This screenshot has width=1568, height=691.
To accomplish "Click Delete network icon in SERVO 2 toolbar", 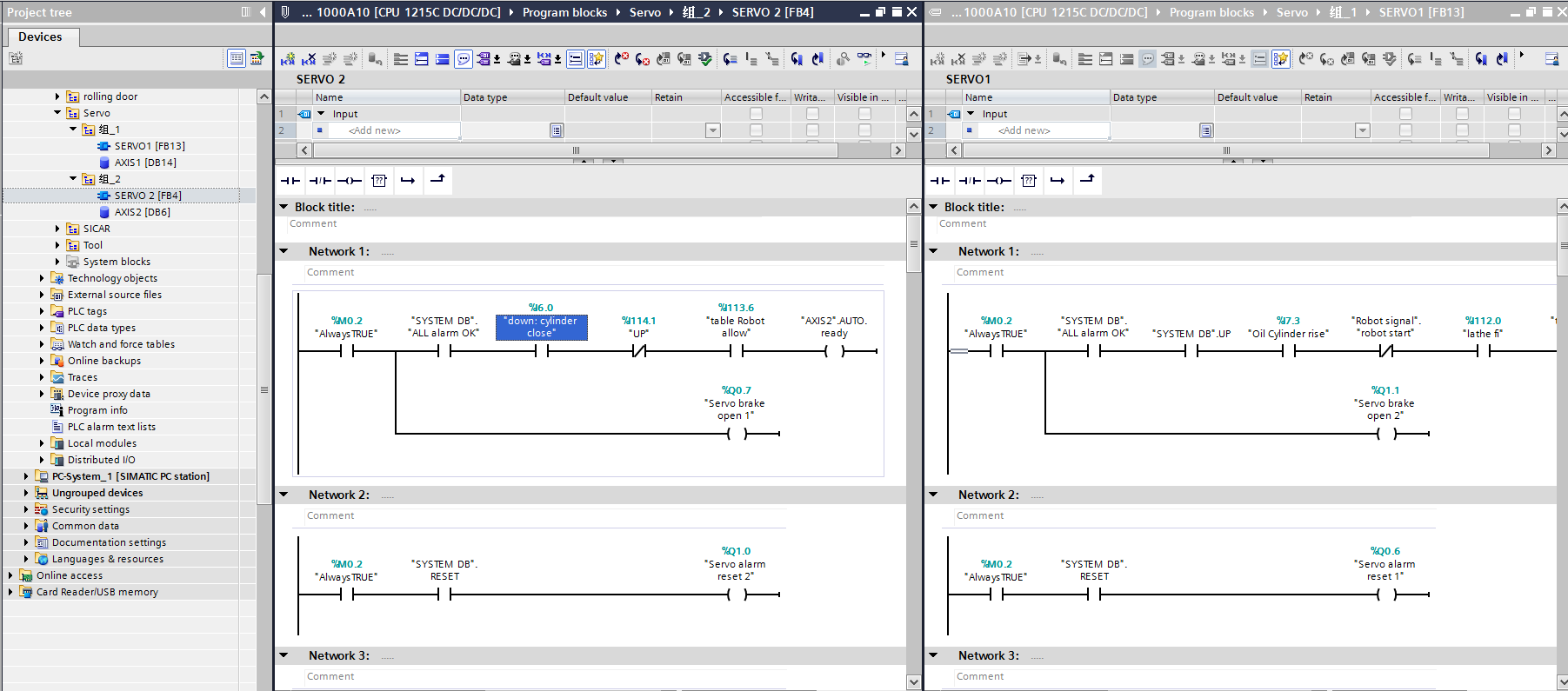I will pos(309,59).
